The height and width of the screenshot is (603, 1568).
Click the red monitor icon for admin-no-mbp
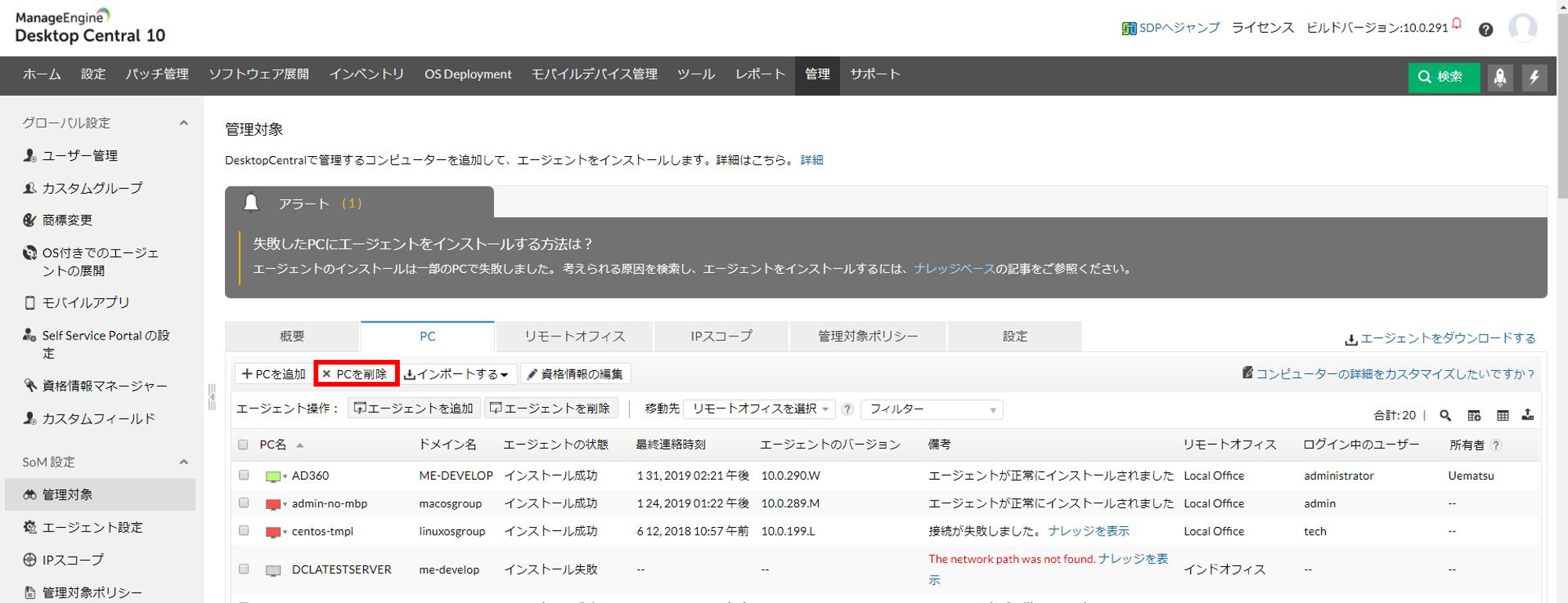coord(273,504)
